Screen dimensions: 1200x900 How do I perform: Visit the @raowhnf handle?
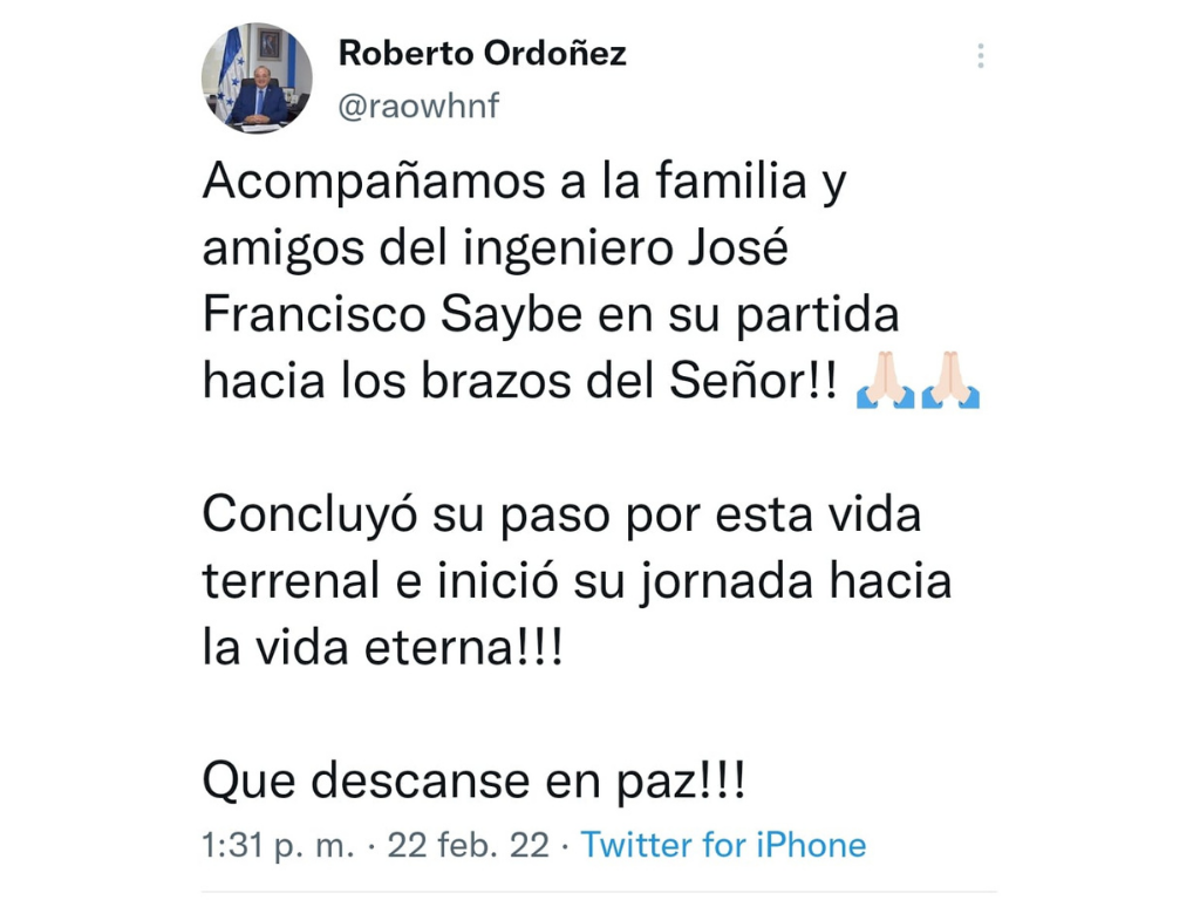(419, 106)
